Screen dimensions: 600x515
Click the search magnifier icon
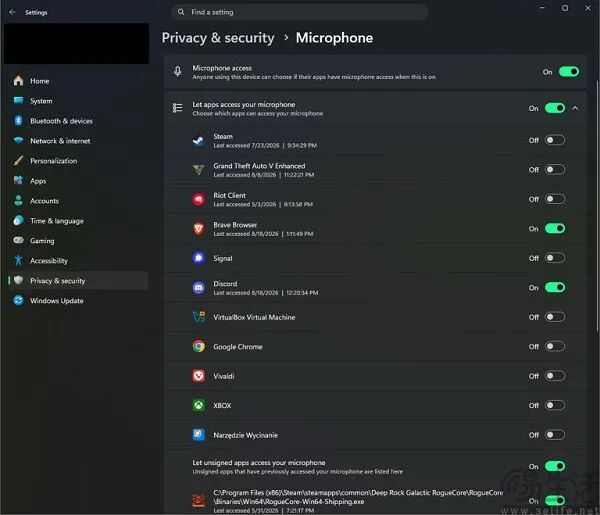click(181, 12)
